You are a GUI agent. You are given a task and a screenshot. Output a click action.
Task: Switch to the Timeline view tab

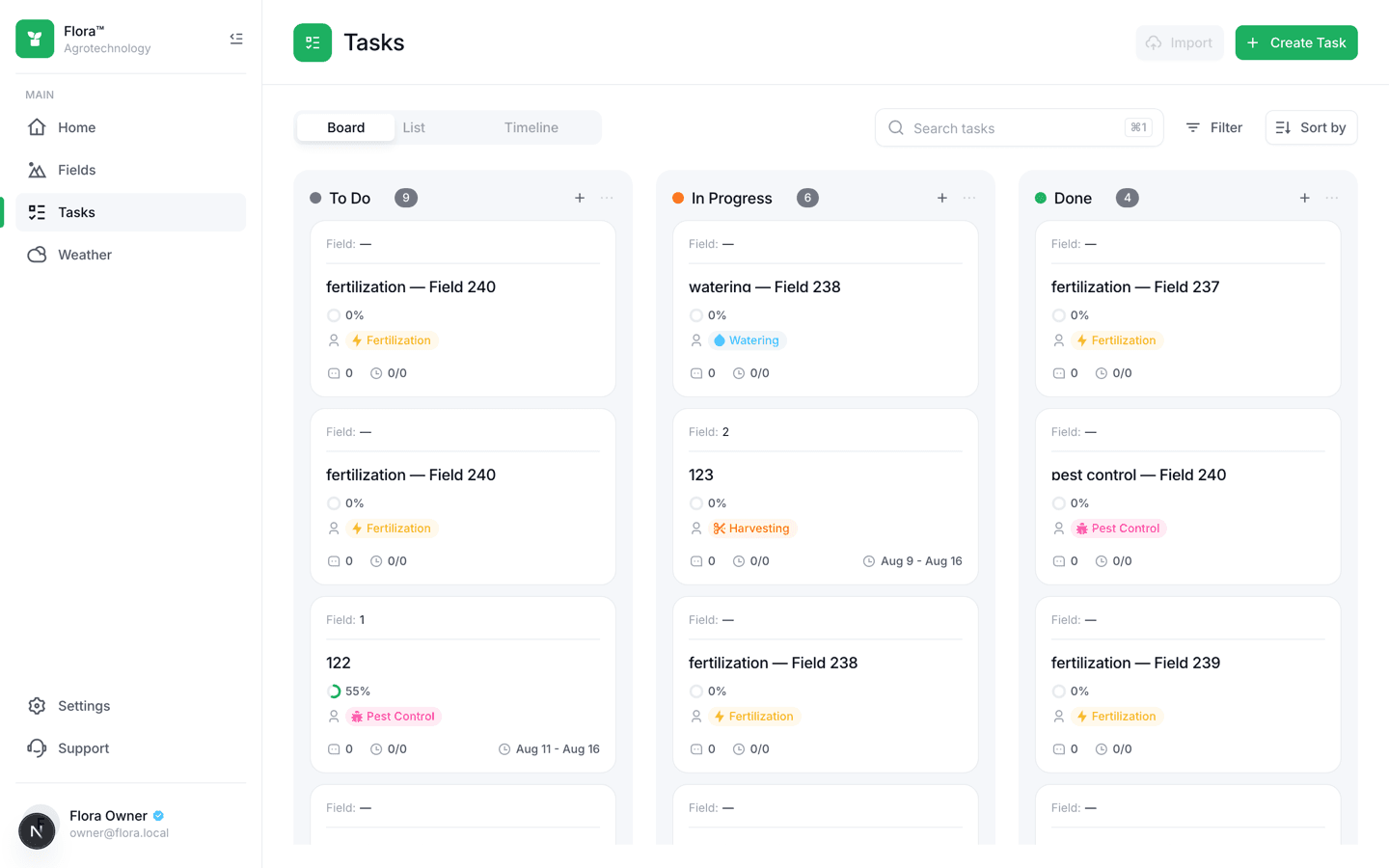tap(531, 127)
